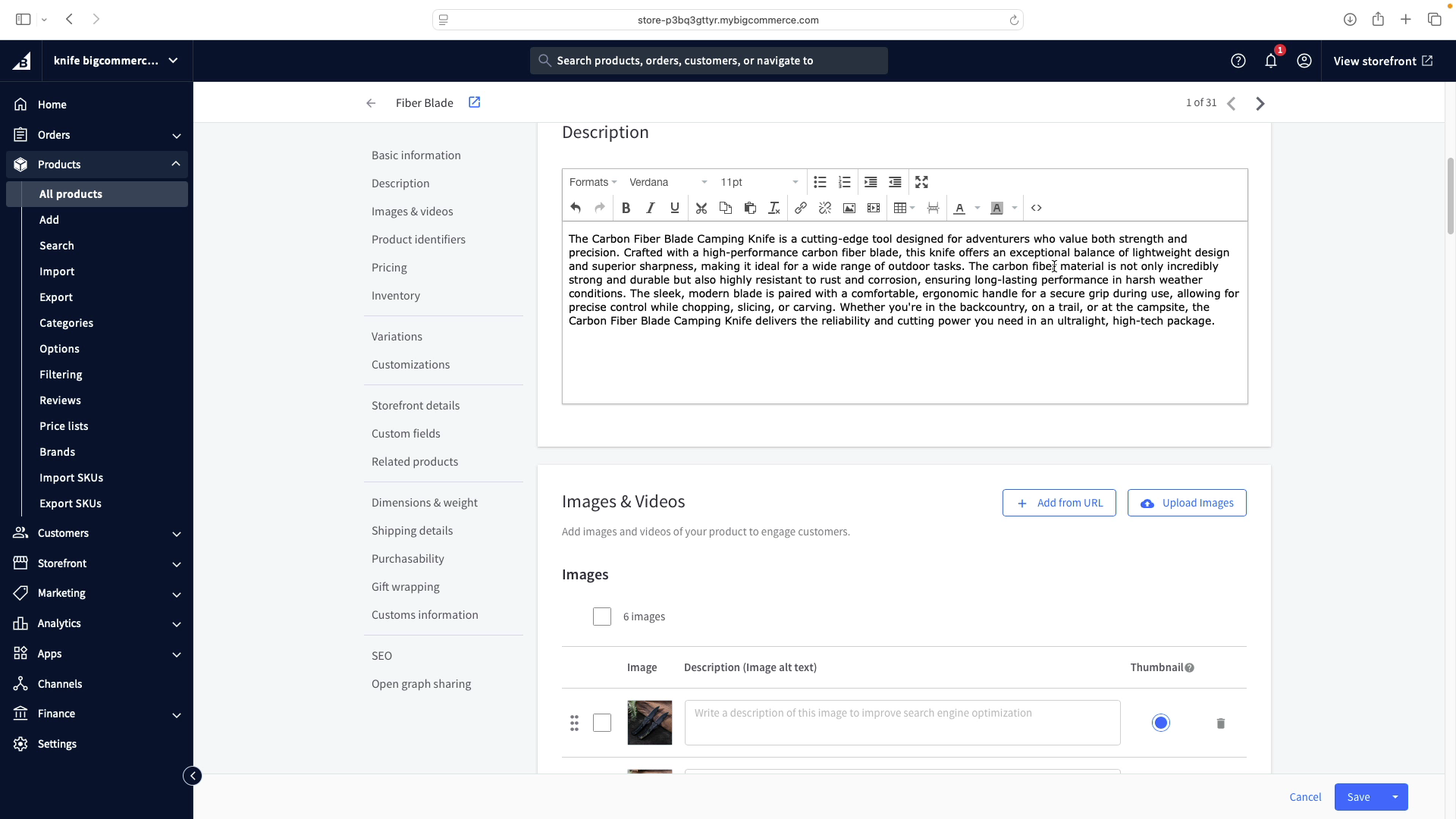Insert an image into the description
The width and height of the screenshot is (1456, 819).
pyautogui.click(x=849, y=208)
